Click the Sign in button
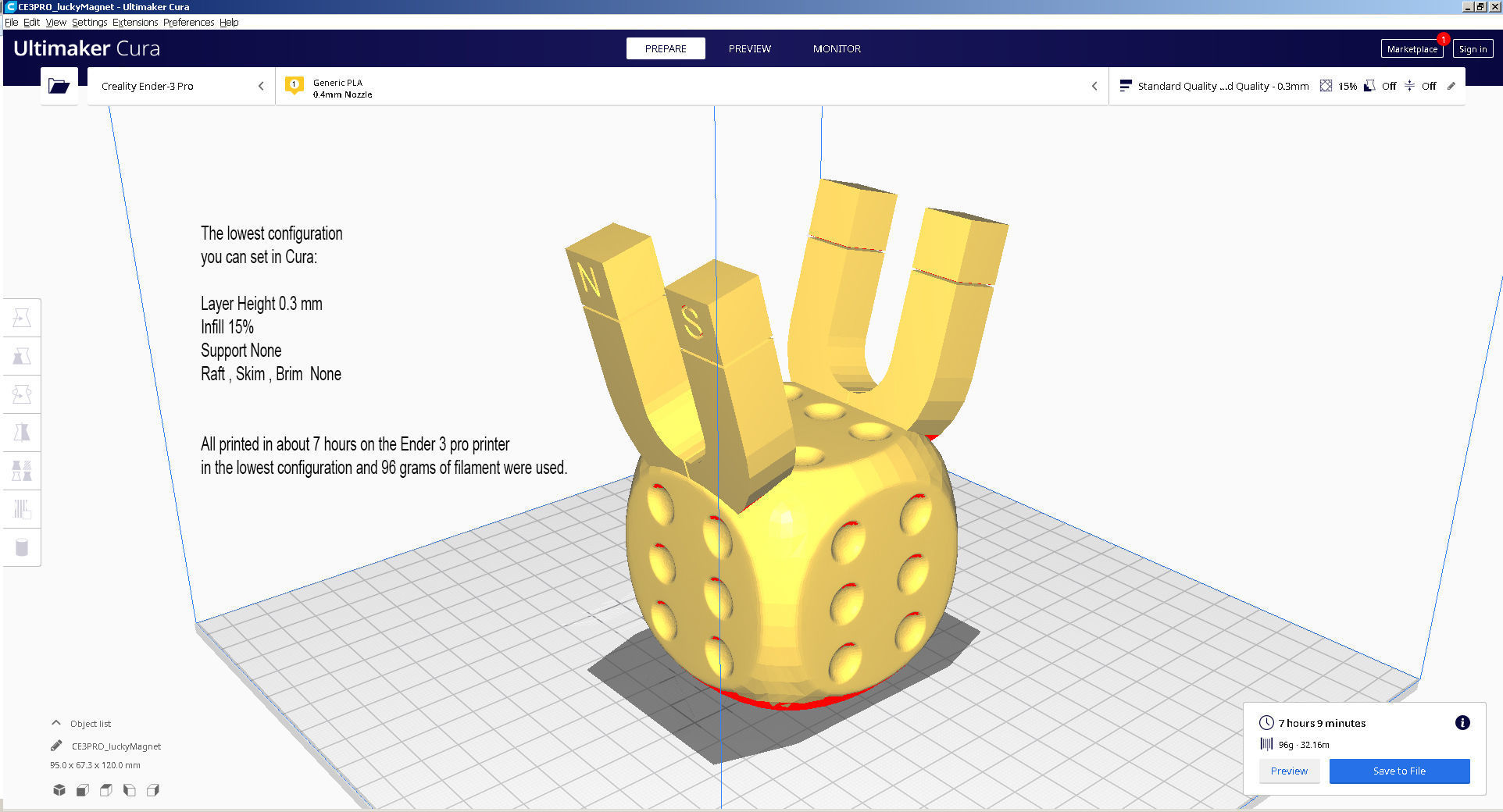The image size is (1503, 812). click(x=1473, y=48)
